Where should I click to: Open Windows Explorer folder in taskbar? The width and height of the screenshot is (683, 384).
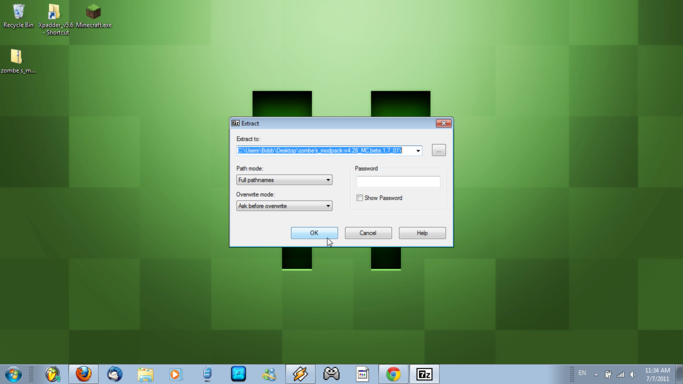(x=145, y=374)
